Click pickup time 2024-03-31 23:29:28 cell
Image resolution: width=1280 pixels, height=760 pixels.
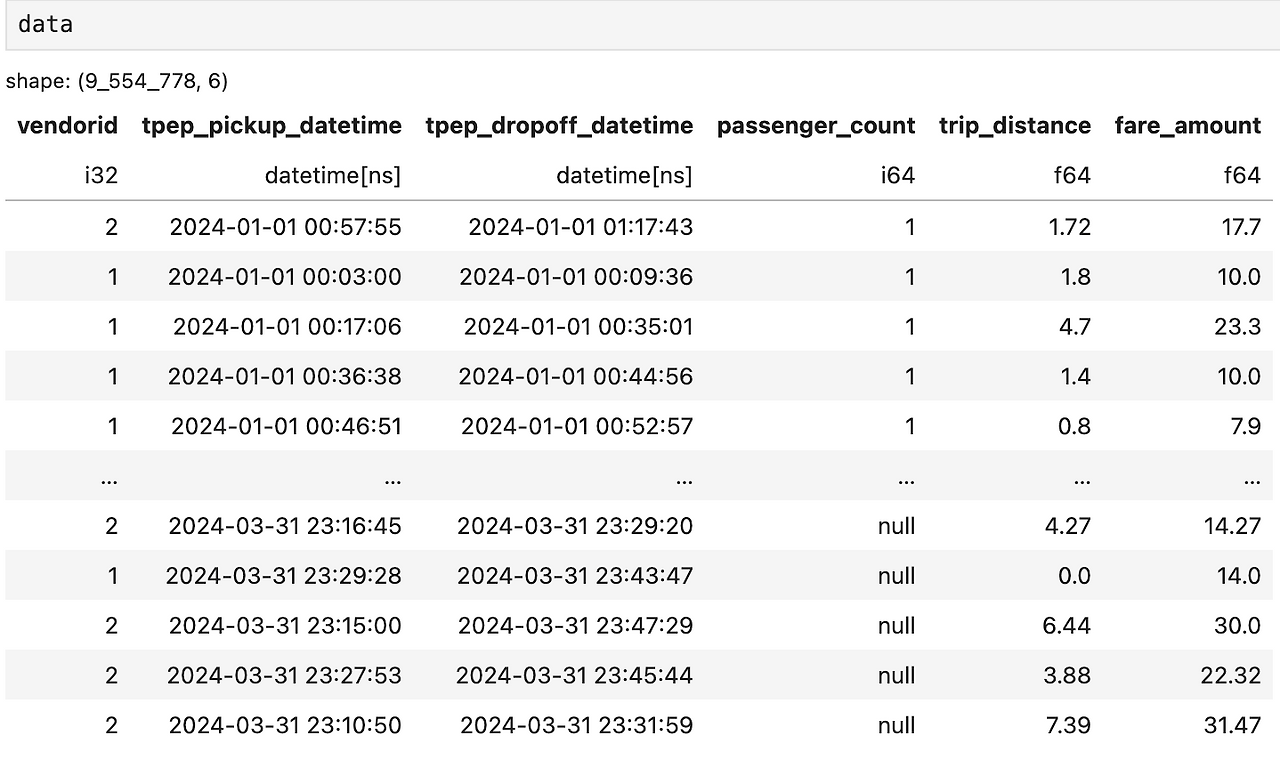pos(284,576)
